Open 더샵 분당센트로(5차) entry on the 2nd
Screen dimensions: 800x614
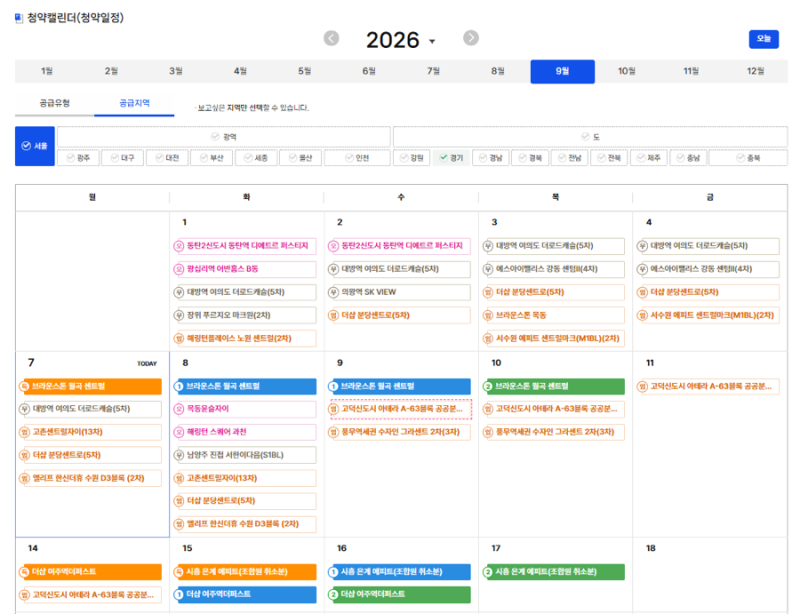click(x=399, y=315)
